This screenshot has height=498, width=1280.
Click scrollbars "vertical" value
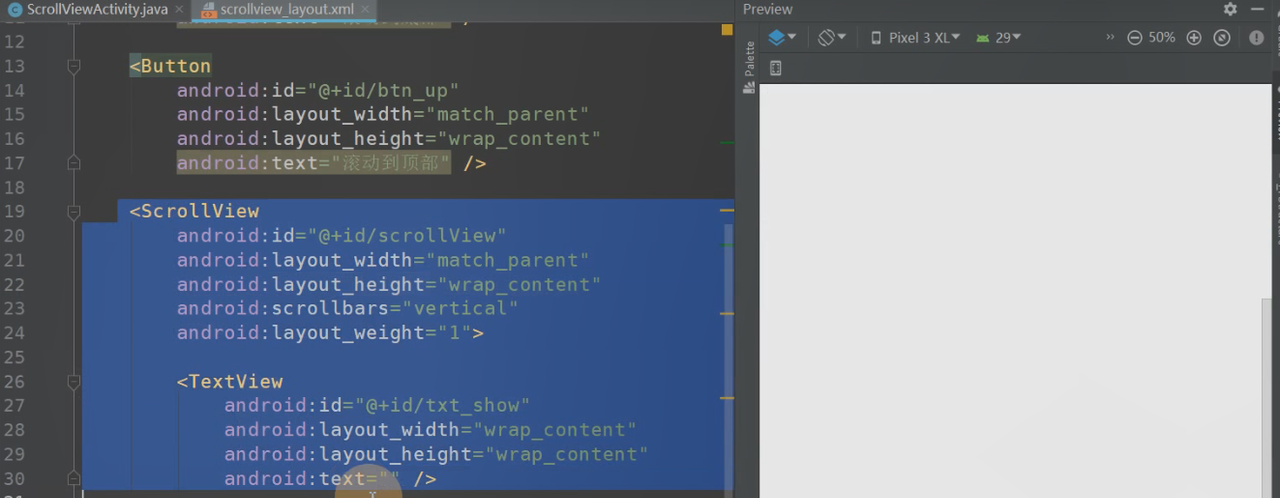tap(461, 309)
